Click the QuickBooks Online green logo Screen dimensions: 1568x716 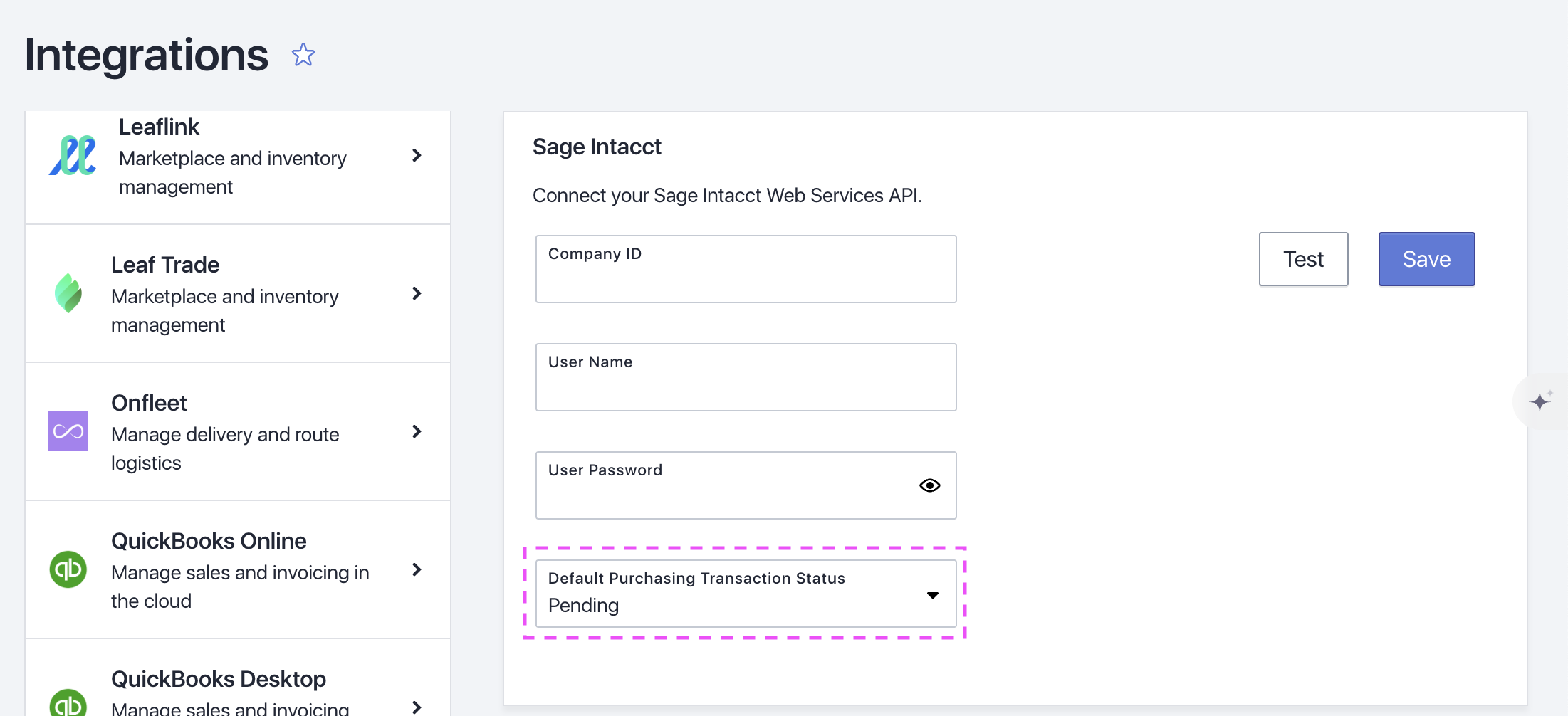[x=68, y=569]
